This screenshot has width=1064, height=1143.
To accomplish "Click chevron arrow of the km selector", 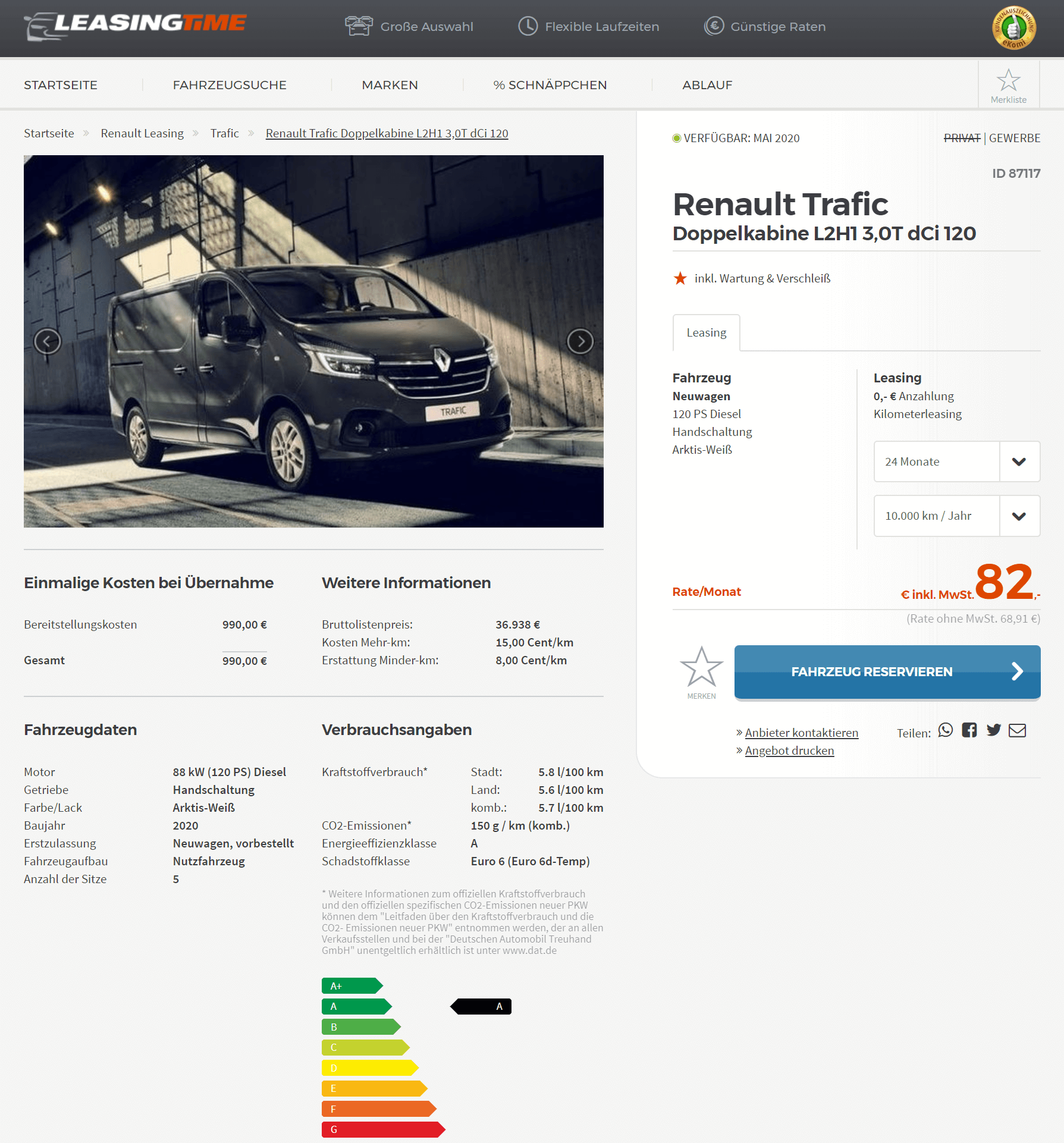I will pos(1019,516).
